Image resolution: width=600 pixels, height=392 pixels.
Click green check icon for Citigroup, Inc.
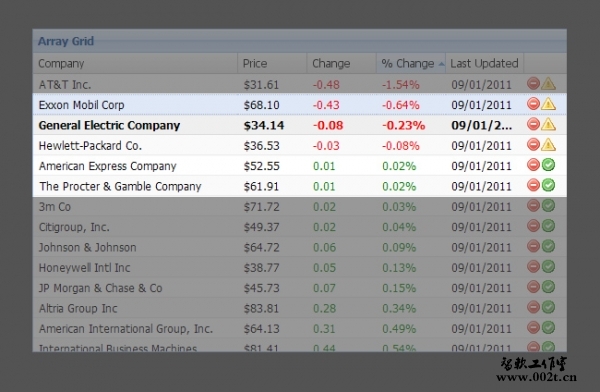548,226
